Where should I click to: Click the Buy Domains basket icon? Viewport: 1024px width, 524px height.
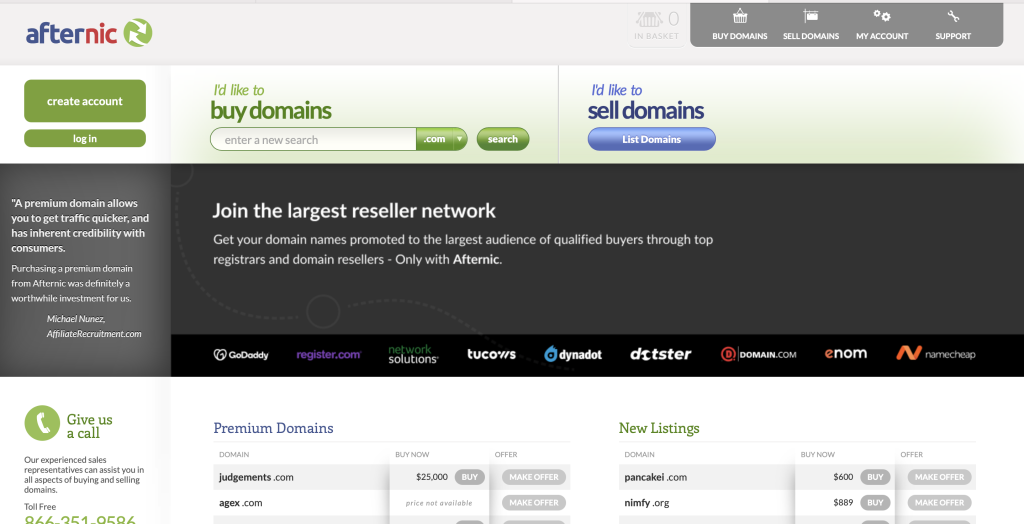tap(739, 17)
